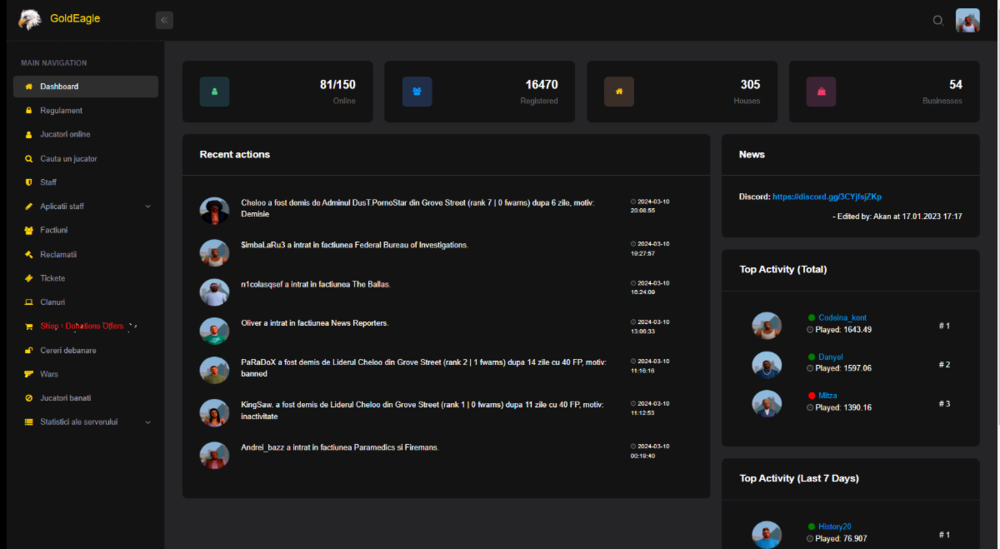Open Jucatori online in sidebar
Screen dimensions: 1000x549
[x=65, y=134]
